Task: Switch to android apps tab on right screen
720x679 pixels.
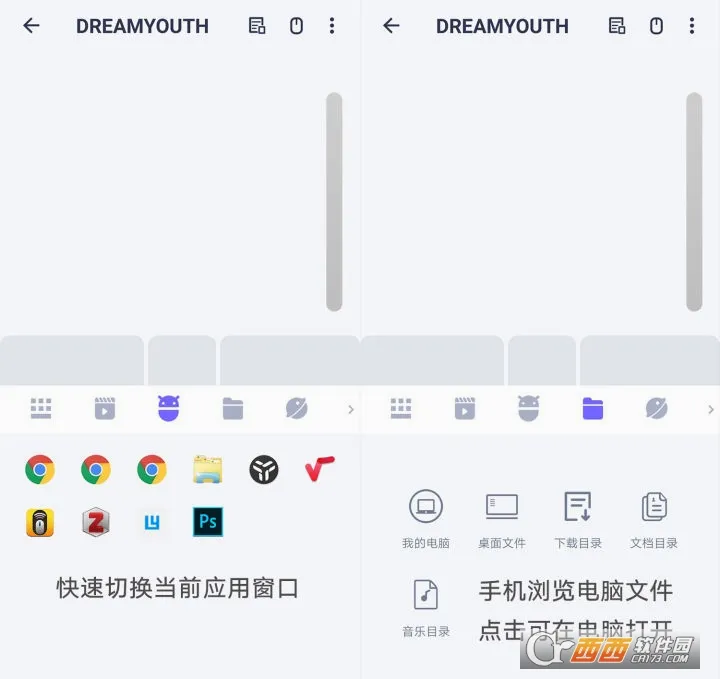Action: (x=529, y=408)
